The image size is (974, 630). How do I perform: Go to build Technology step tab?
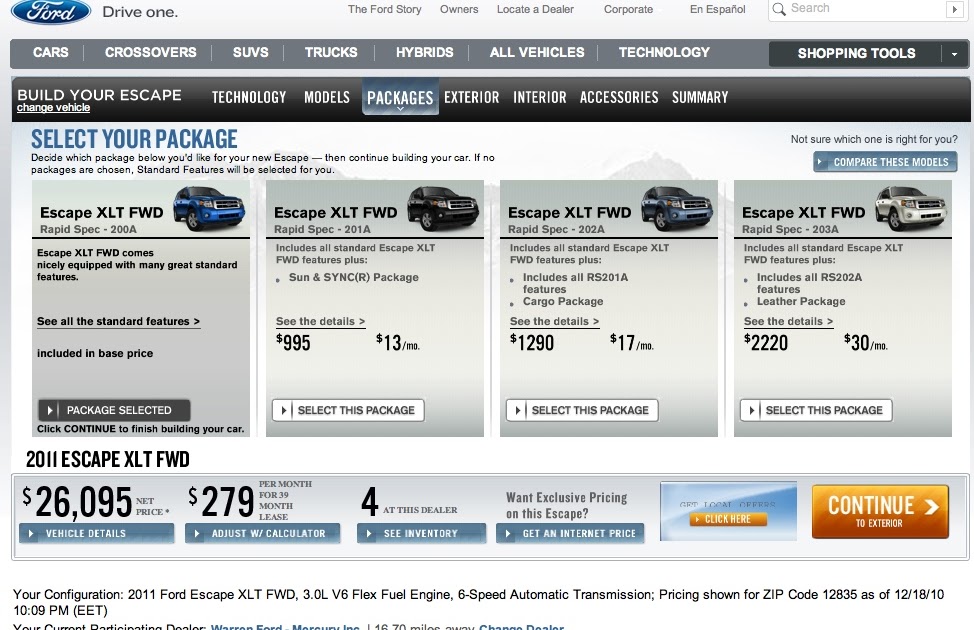[x=248, y=98]
